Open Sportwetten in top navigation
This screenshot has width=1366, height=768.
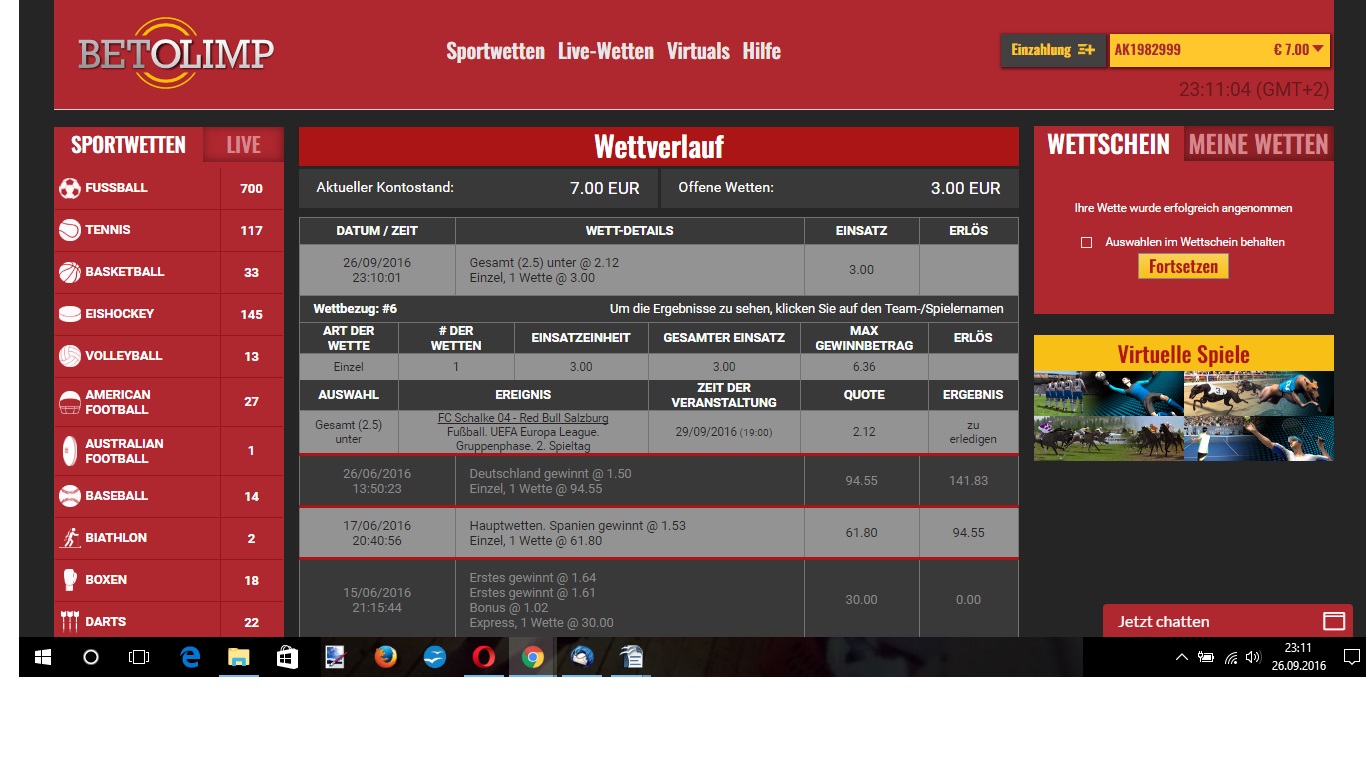[x=495, y=51]
